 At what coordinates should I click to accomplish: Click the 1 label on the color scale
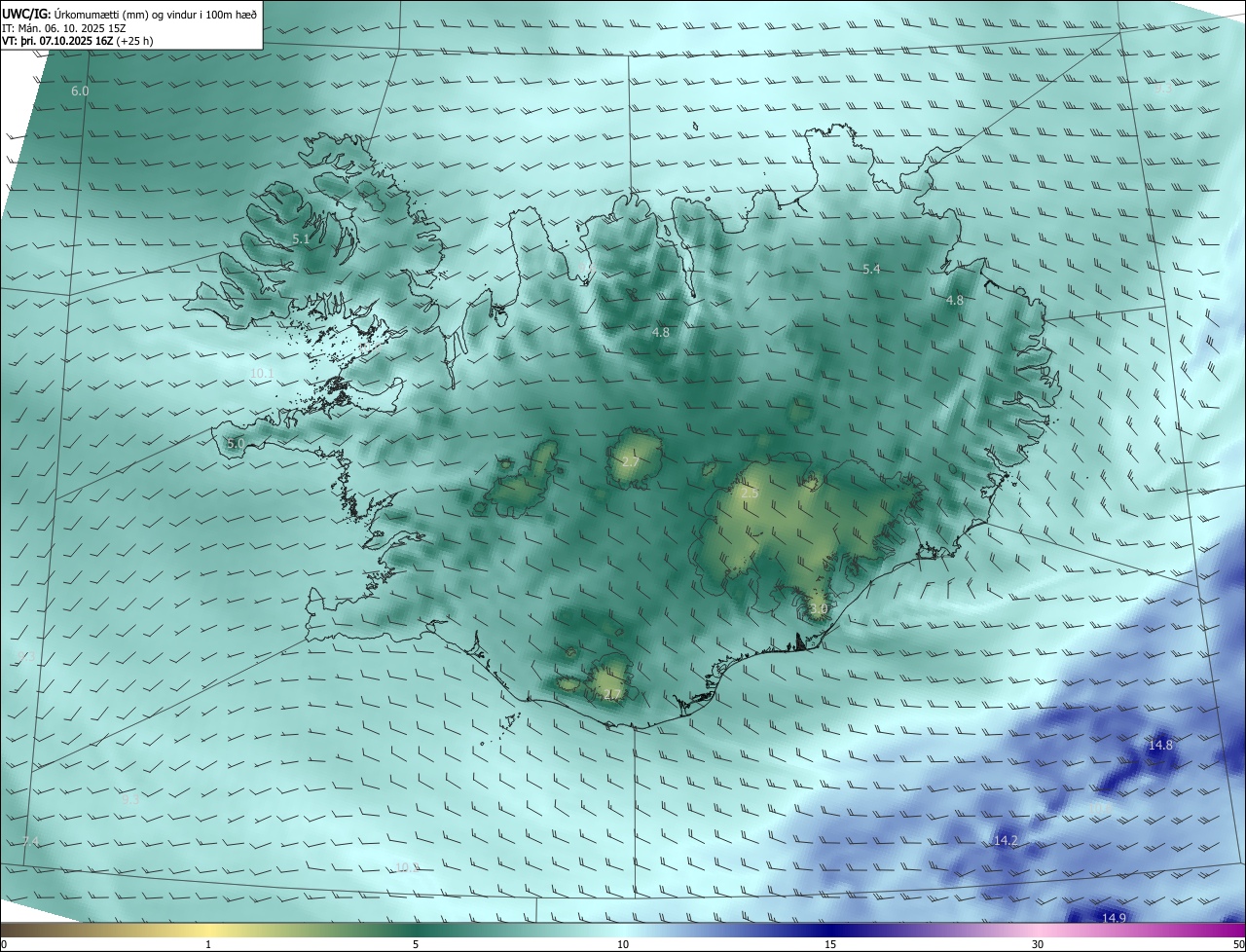click(x=208, y=944)
